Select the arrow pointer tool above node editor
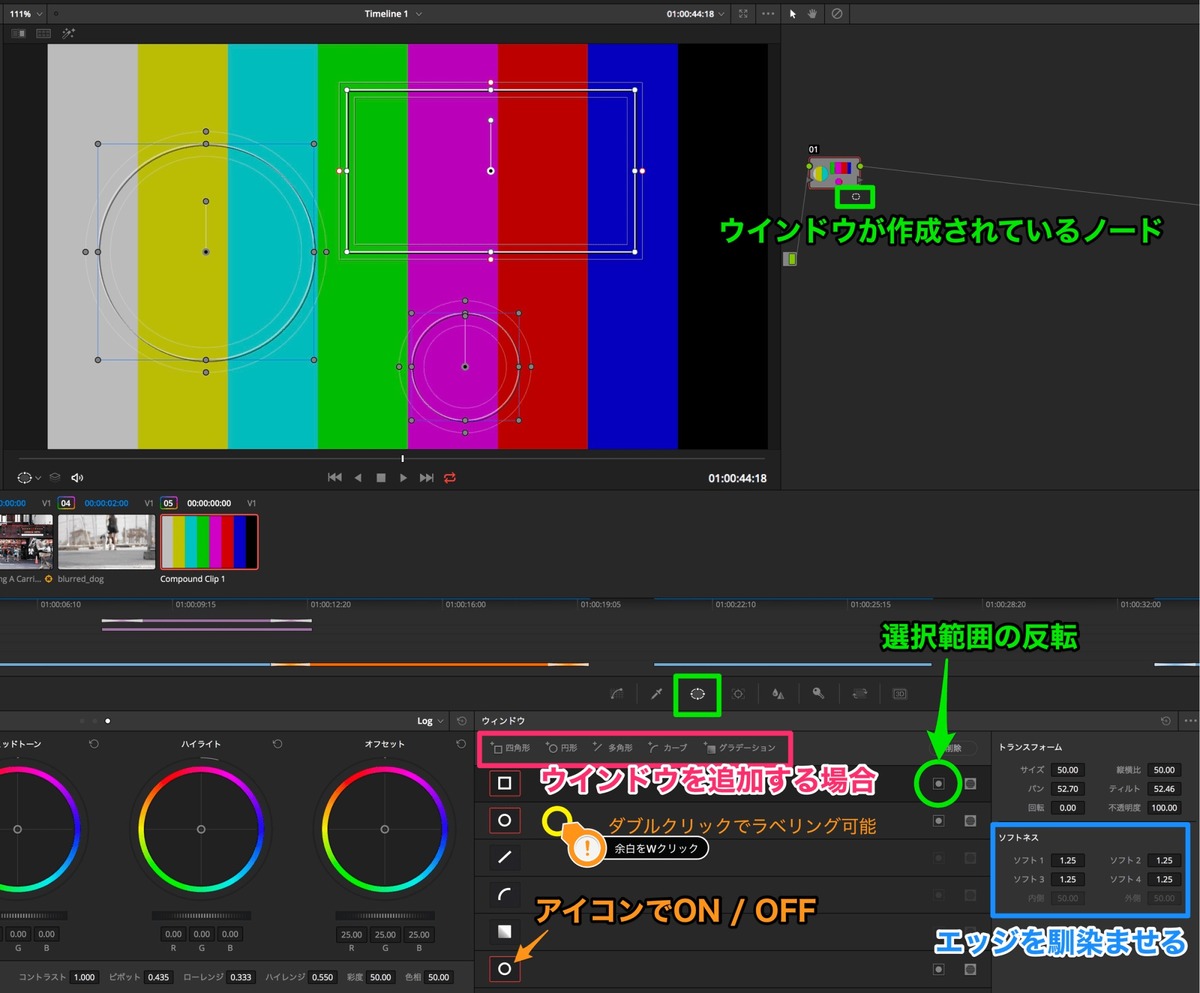 click(x=793, y=14)
